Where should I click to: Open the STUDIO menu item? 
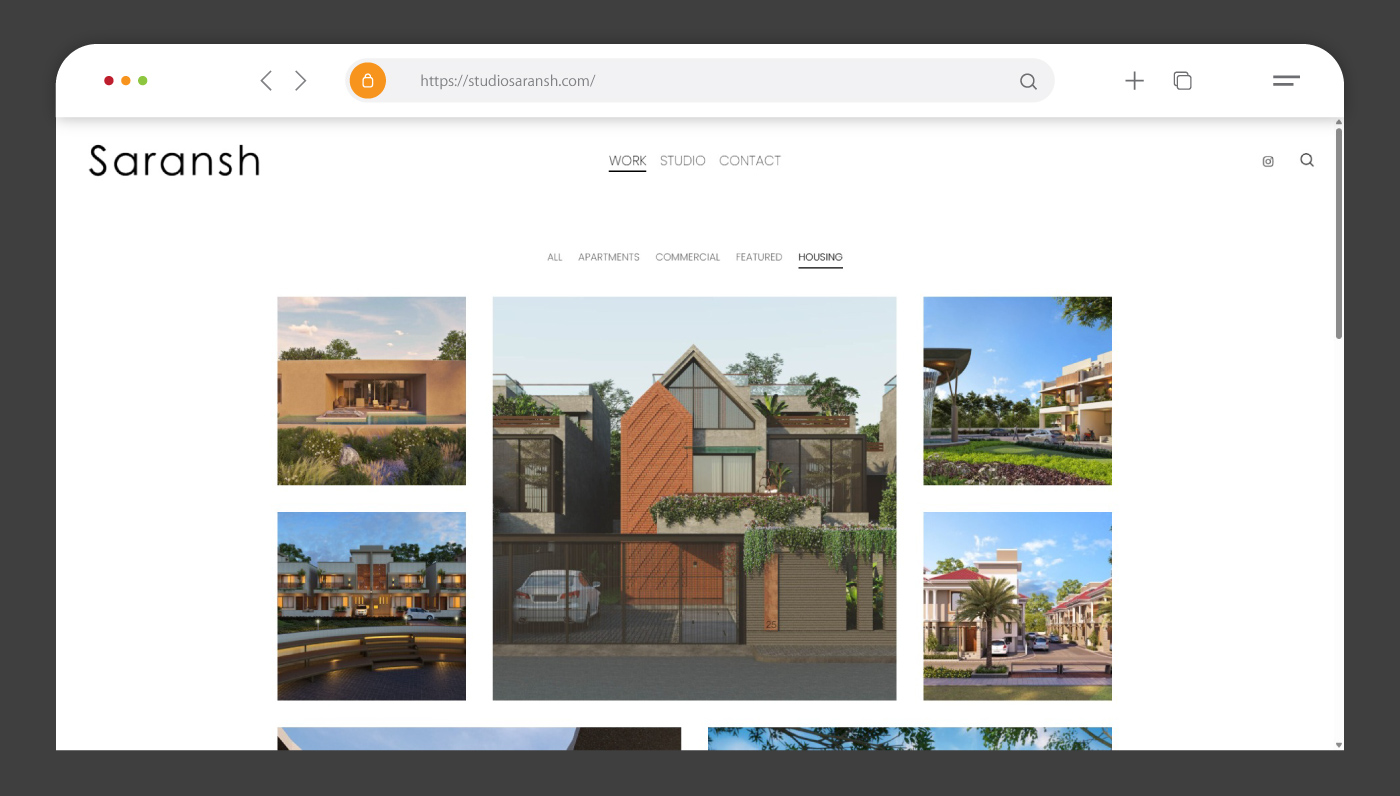pos(683,161)
